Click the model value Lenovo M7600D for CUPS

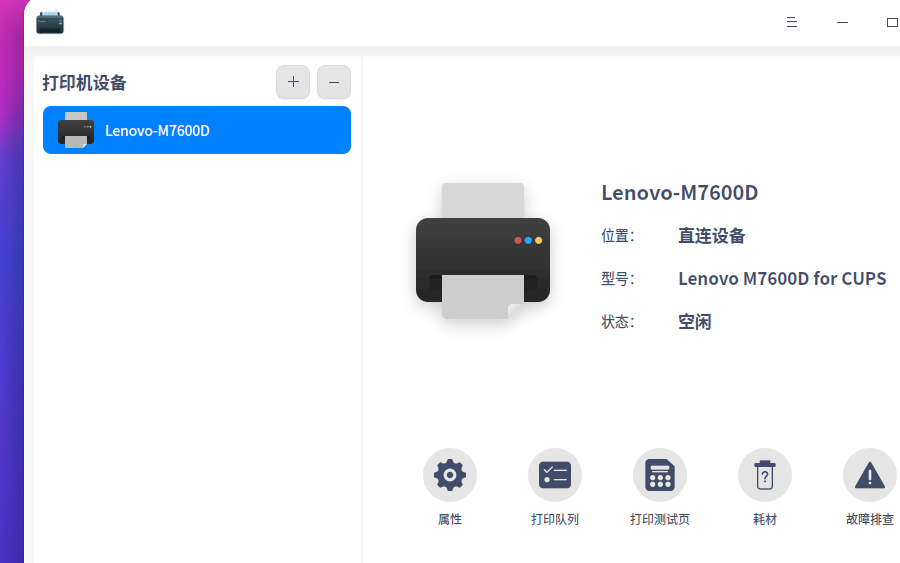click(x=782, y=279)
